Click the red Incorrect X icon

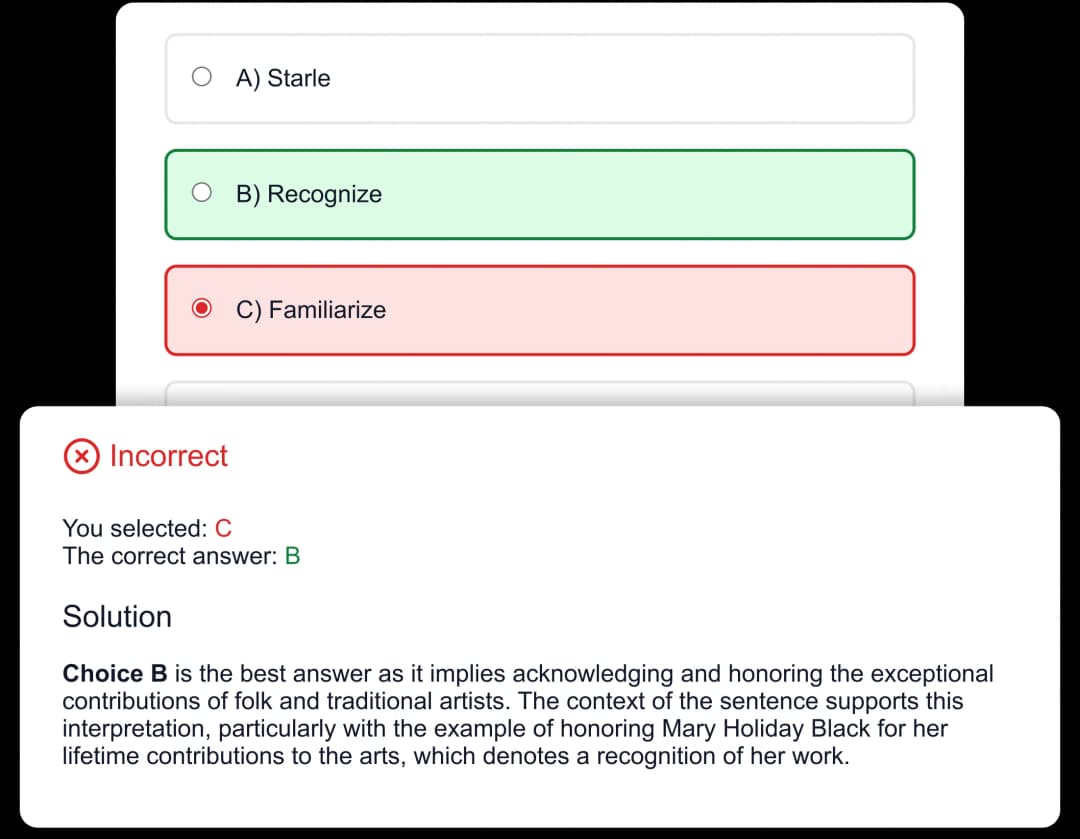82,457
